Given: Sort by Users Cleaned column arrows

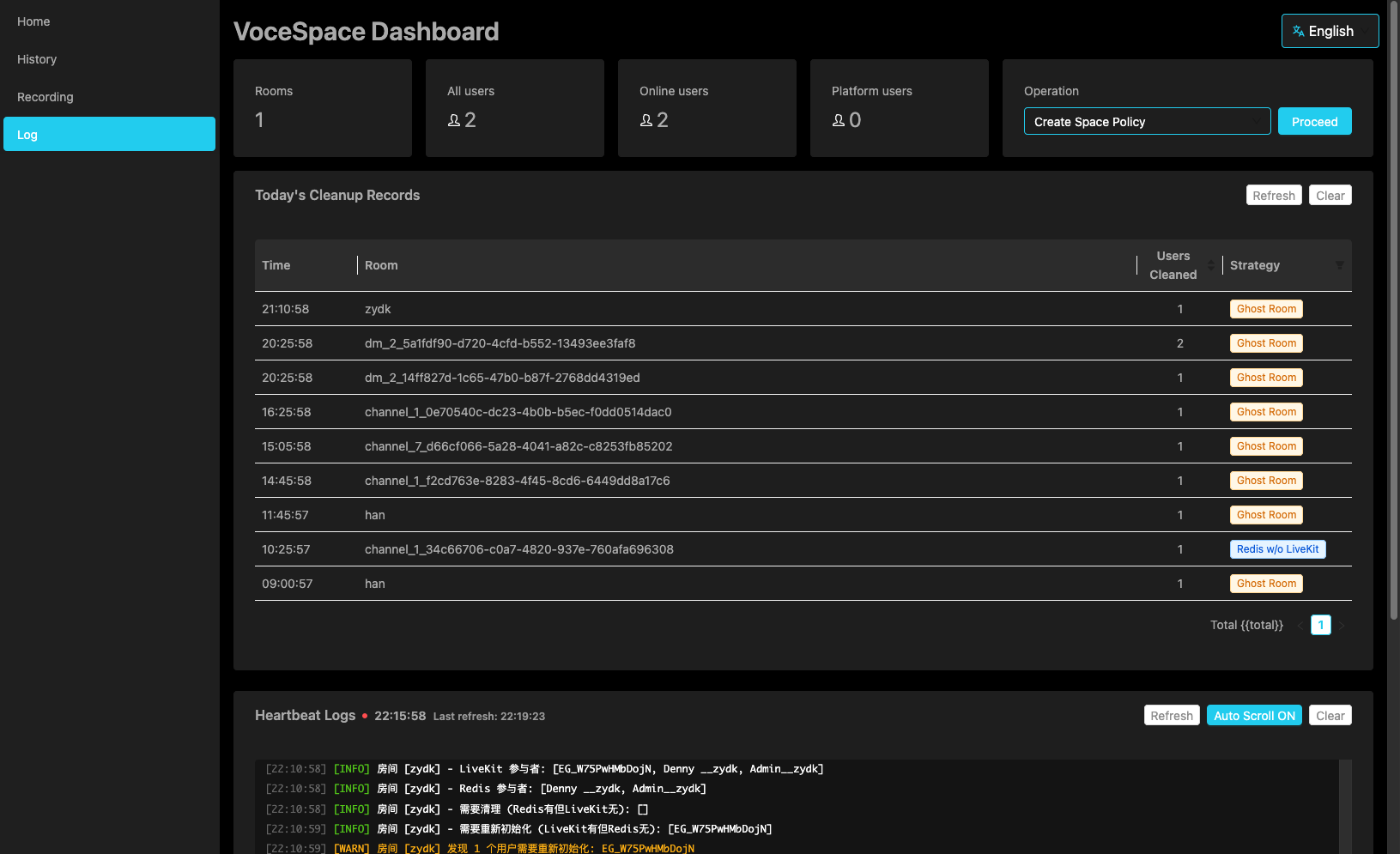Looking at the screenshot, I should point(1210,265).
